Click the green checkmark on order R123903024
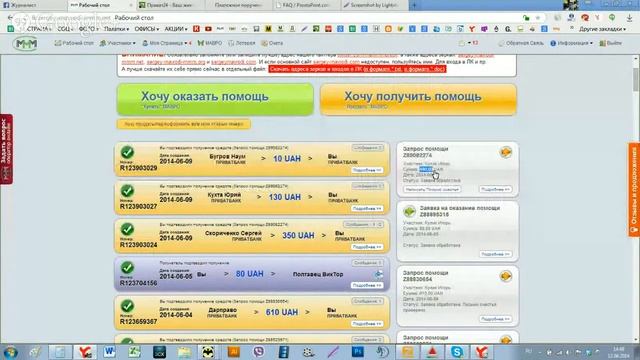This screenshot has height=360, width=640. pyautogui.click(x=127, y=229)
